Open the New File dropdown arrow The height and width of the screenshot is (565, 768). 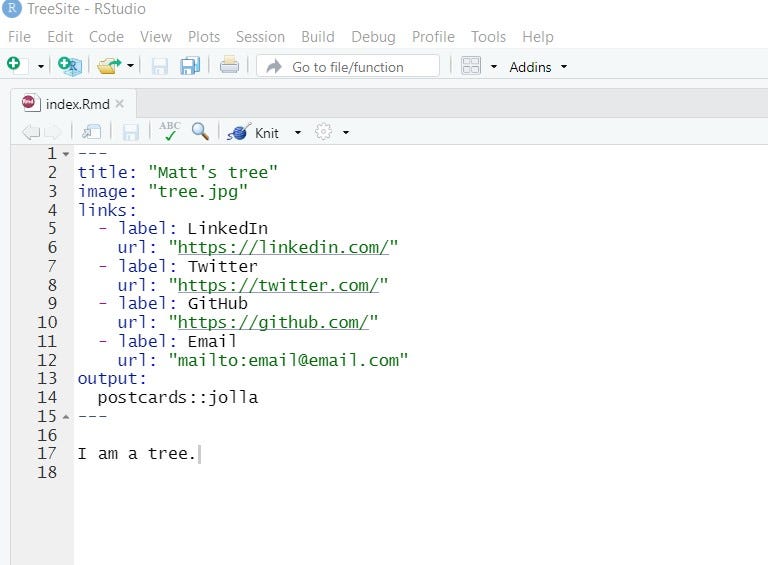pos(41,66)
